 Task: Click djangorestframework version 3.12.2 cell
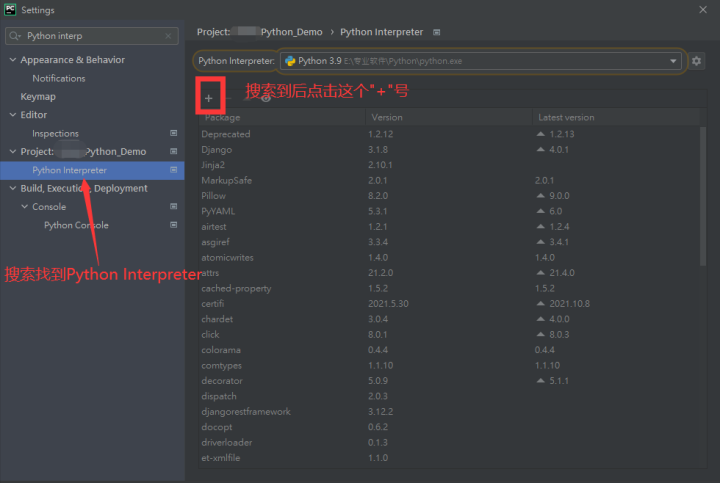380,412
